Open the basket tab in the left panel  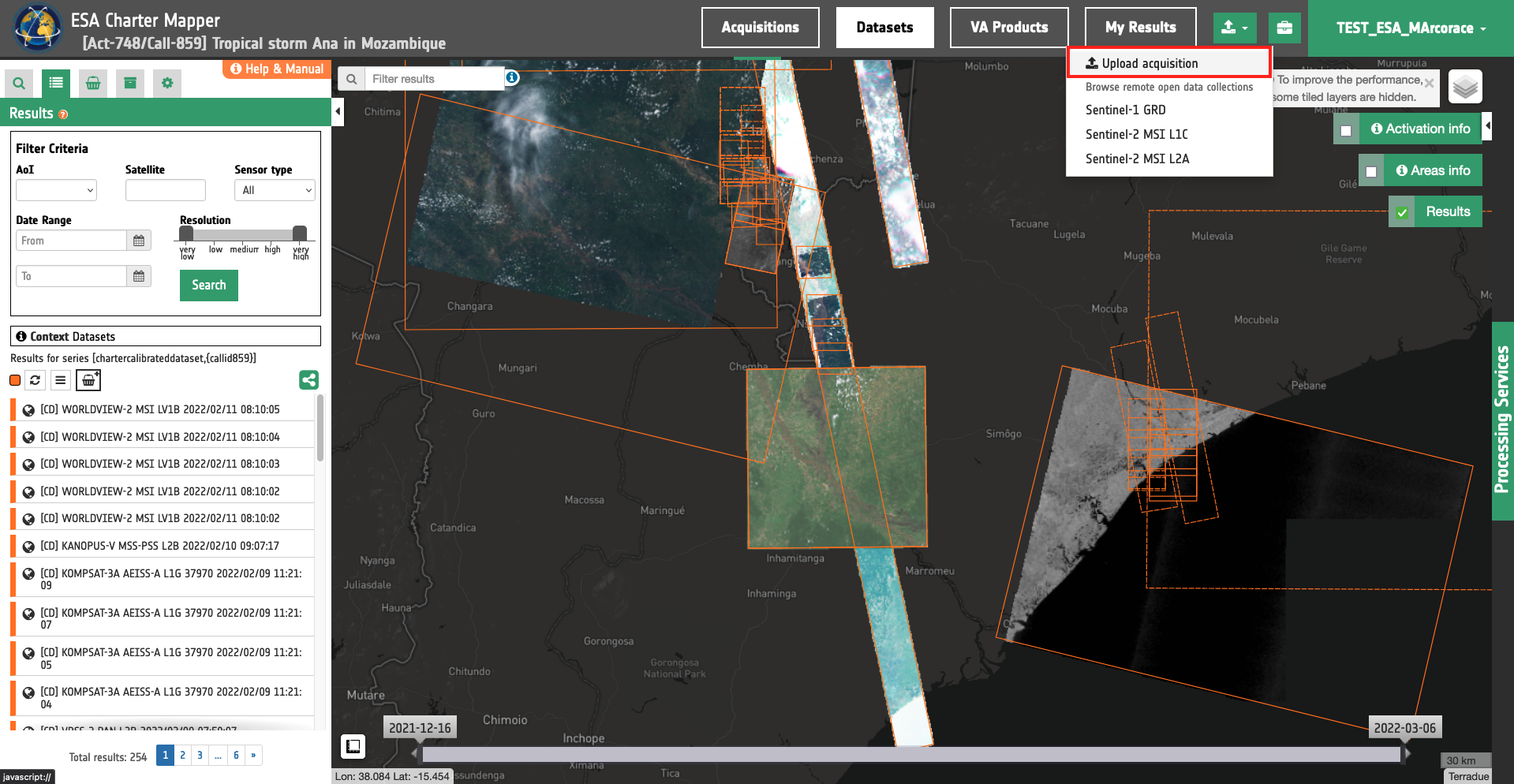(93, 83)
